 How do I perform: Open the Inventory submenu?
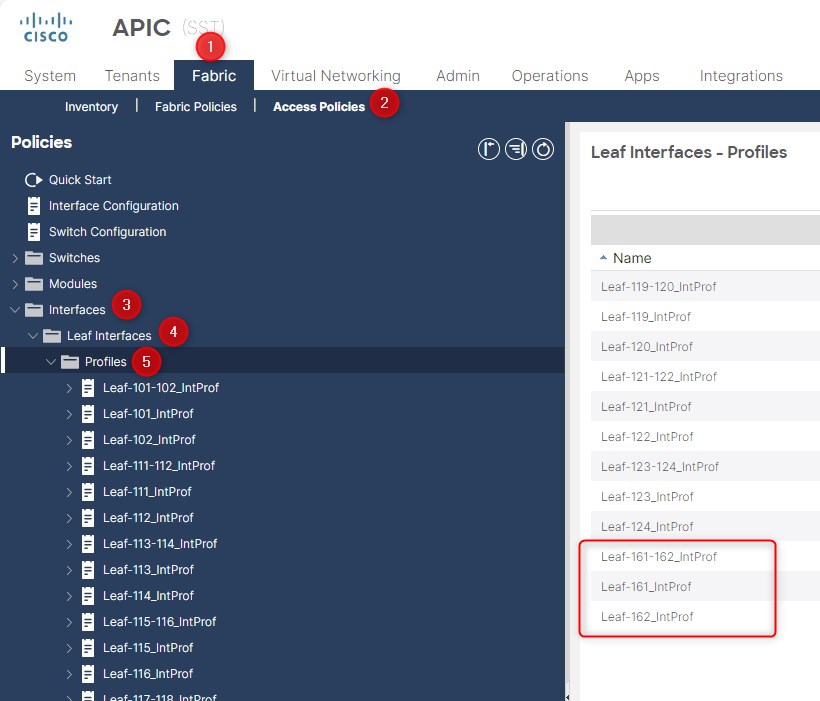(91, 107)
